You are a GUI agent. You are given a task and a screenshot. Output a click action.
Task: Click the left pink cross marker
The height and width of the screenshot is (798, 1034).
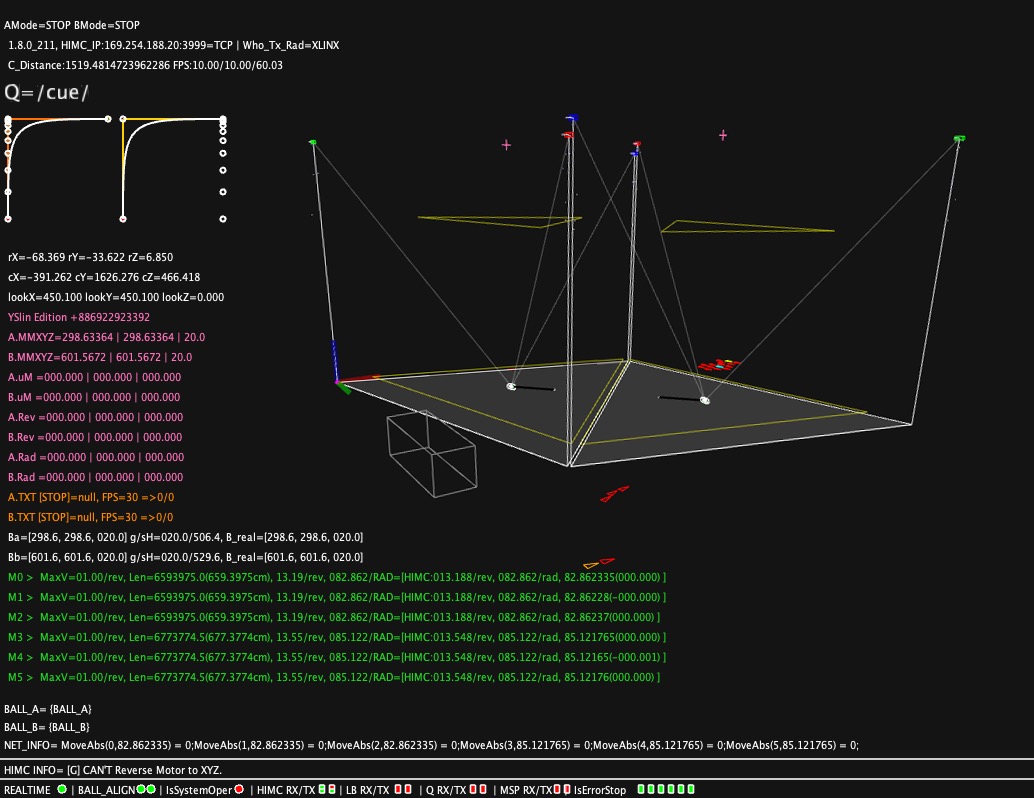click(506, 145)
